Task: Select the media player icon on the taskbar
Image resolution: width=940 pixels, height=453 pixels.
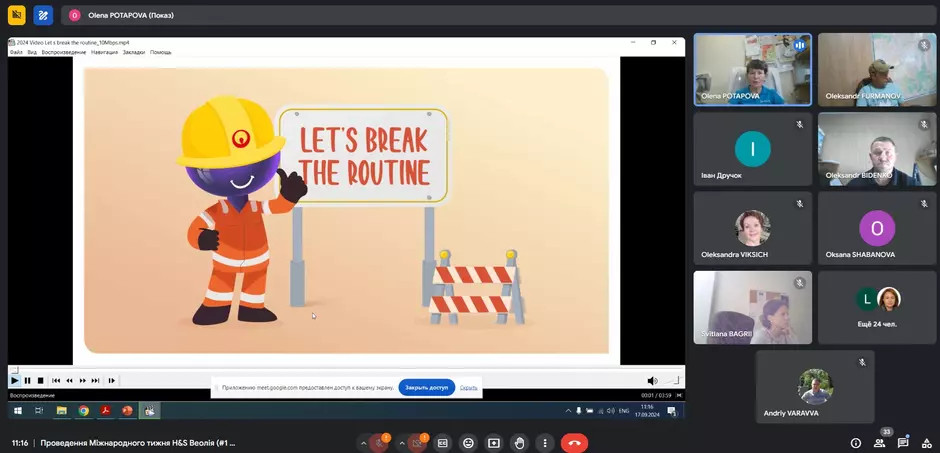Action: 149,410
